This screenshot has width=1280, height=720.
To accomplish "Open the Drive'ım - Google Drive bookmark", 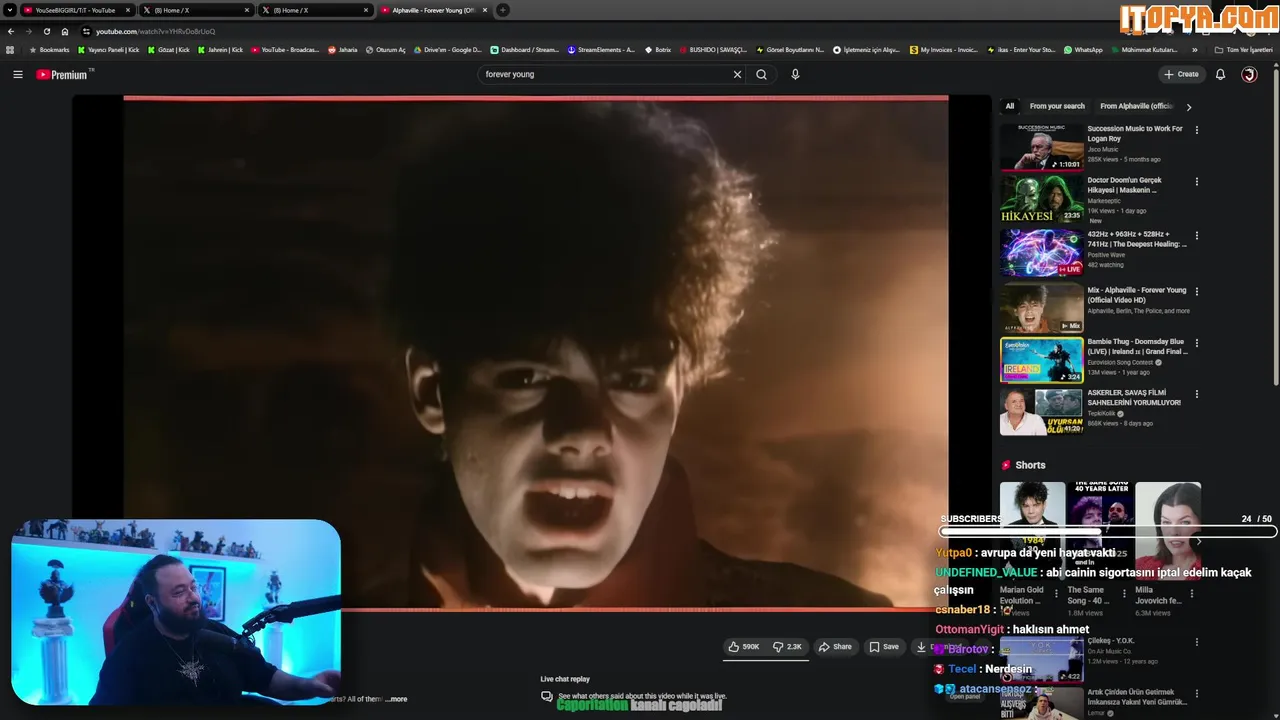I will [447, 49].
